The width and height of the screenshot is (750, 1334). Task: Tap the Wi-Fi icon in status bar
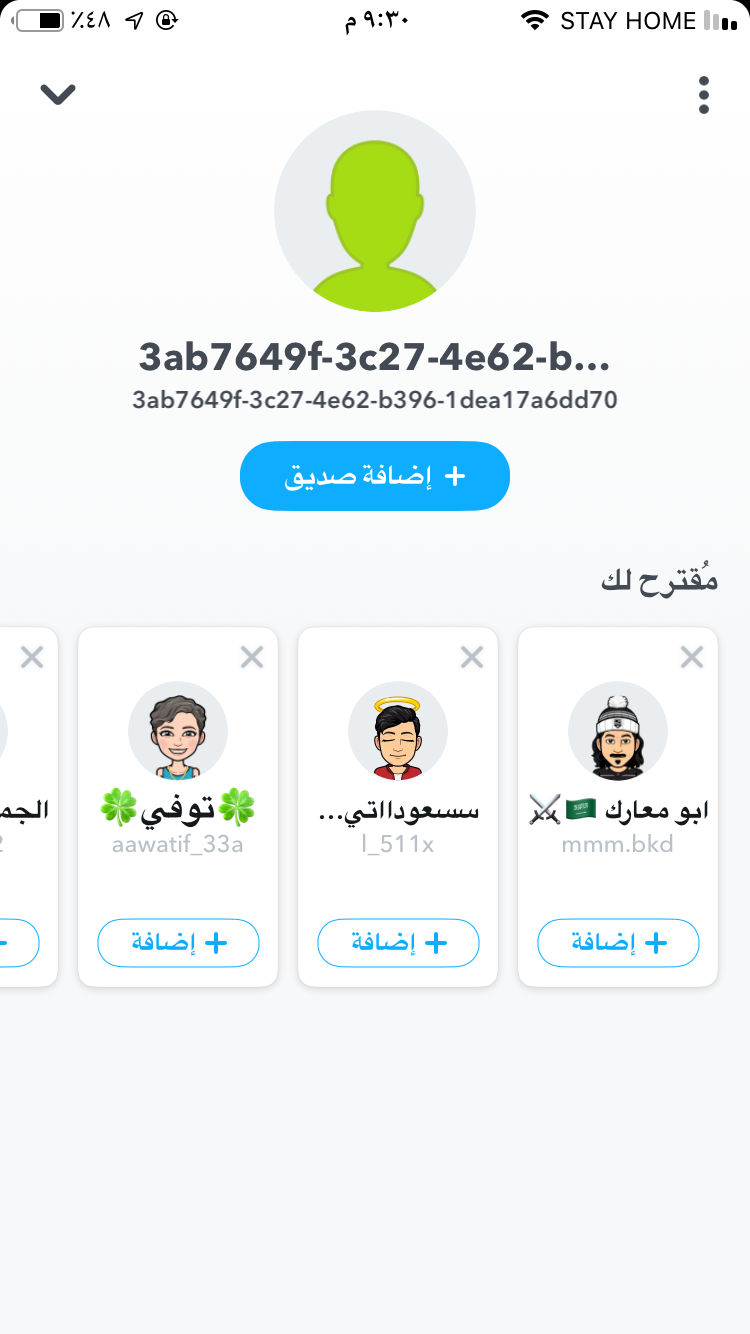click(x=536, y=20)
